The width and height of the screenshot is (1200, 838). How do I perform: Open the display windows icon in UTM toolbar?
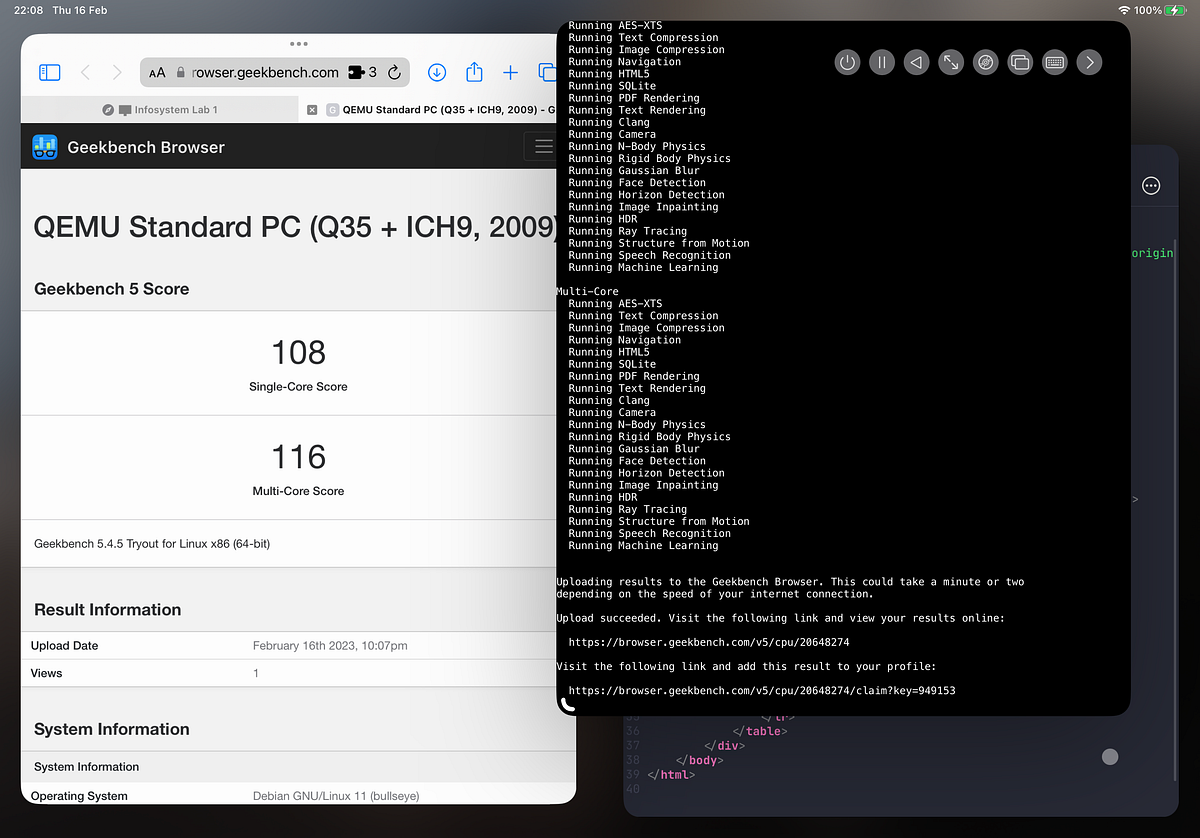(1020, 62)
